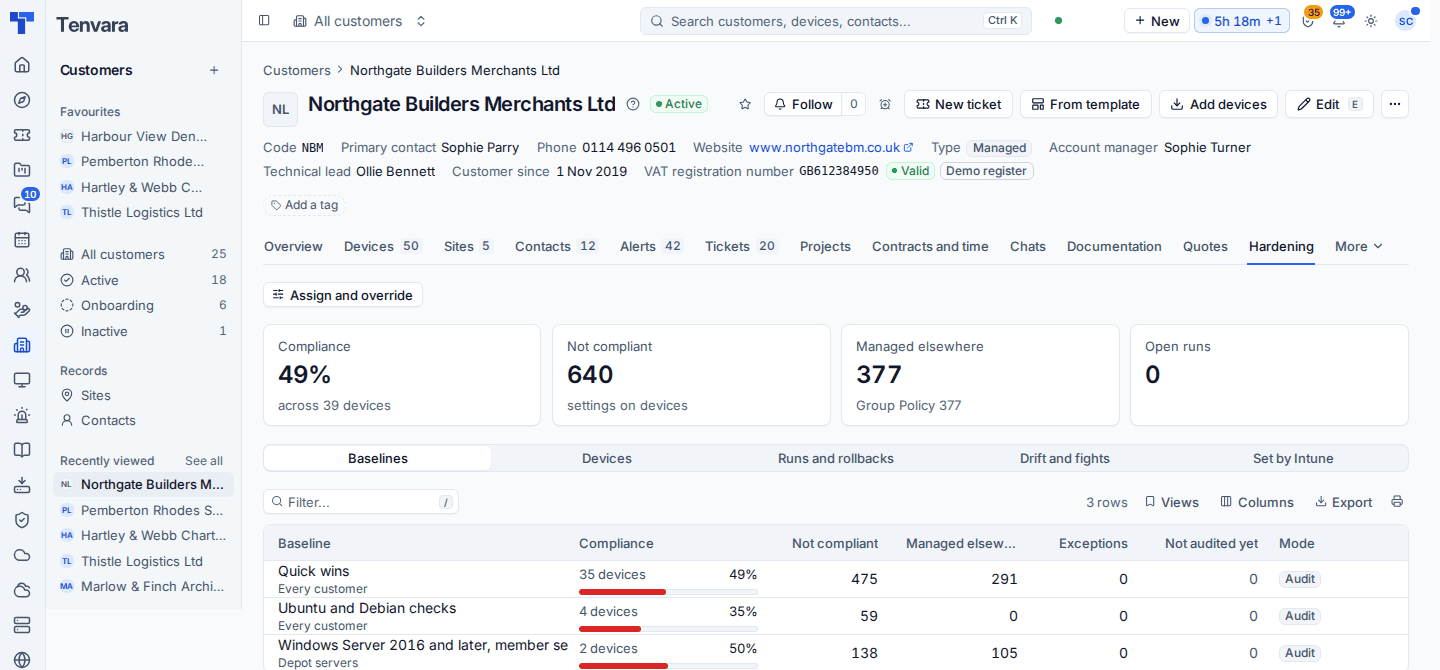This screenshot has width=1440, height=670.
Task: Go to the Alerts 42 tab
Action: pos(651,246)
